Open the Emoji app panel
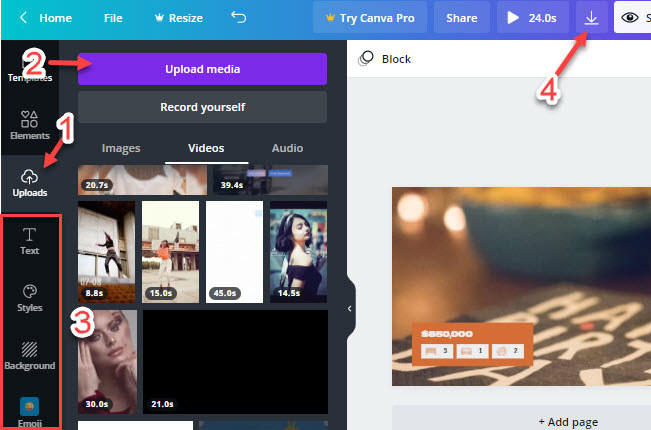 29,412
